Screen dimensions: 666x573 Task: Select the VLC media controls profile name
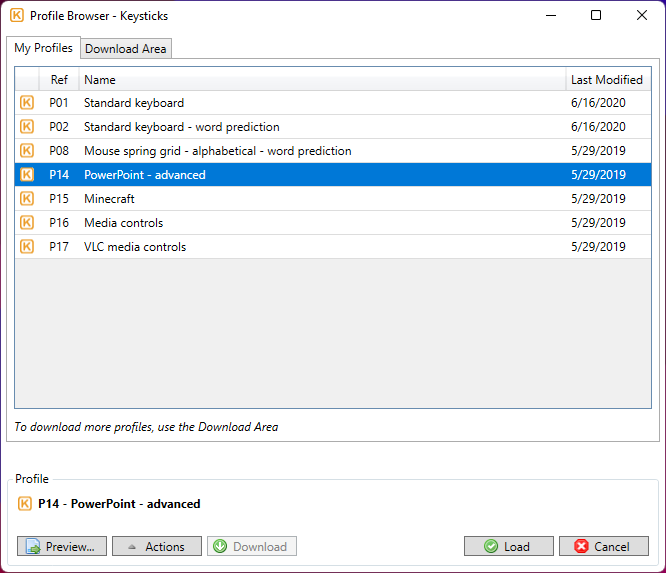point(135,247)
